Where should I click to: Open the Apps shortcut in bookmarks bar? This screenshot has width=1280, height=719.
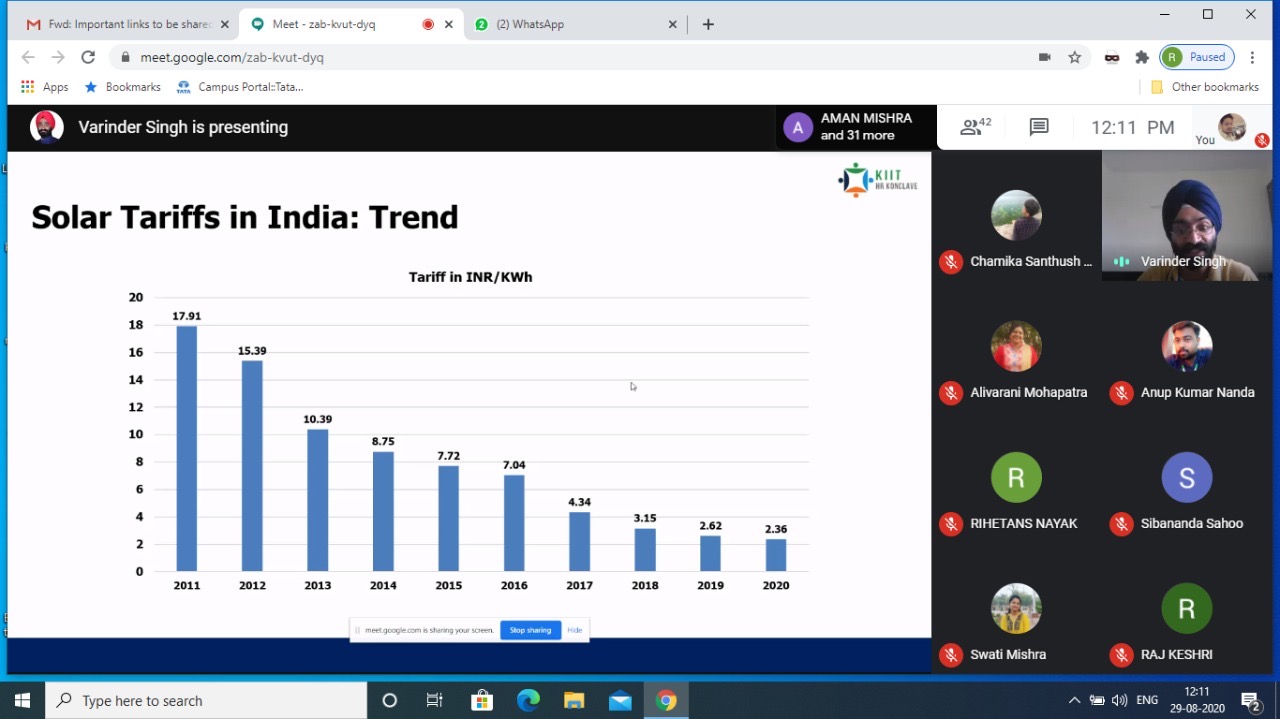(45, 87)
